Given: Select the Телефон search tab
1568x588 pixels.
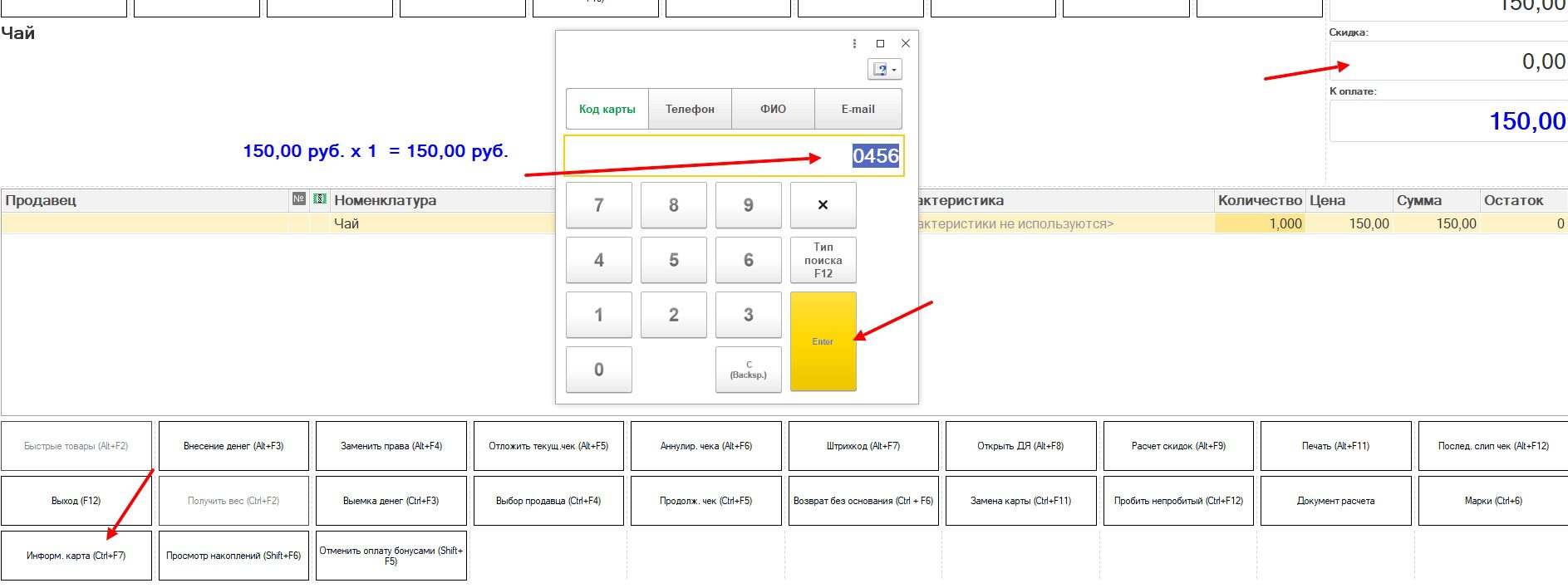Looking at the screenshot, I should [x=690, y=109].
